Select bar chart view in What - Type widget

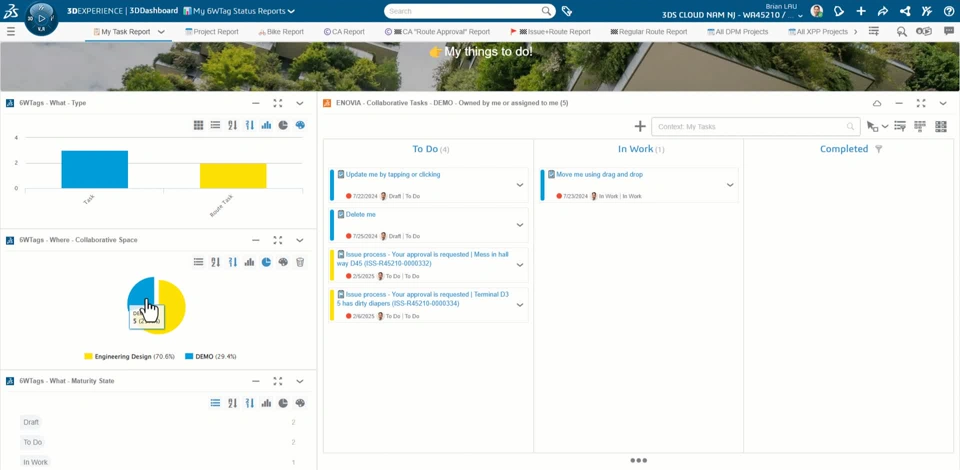(266, 125)
